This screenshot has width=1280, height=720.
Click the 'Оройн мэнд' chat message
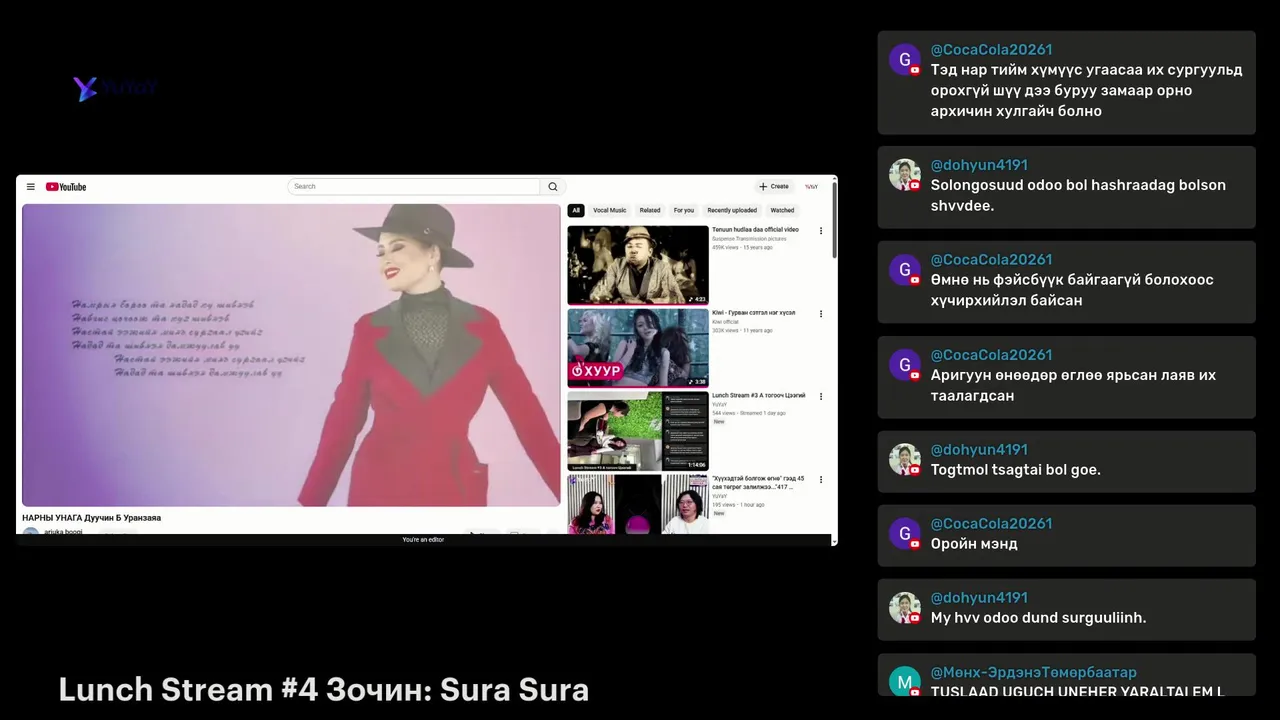974,544
